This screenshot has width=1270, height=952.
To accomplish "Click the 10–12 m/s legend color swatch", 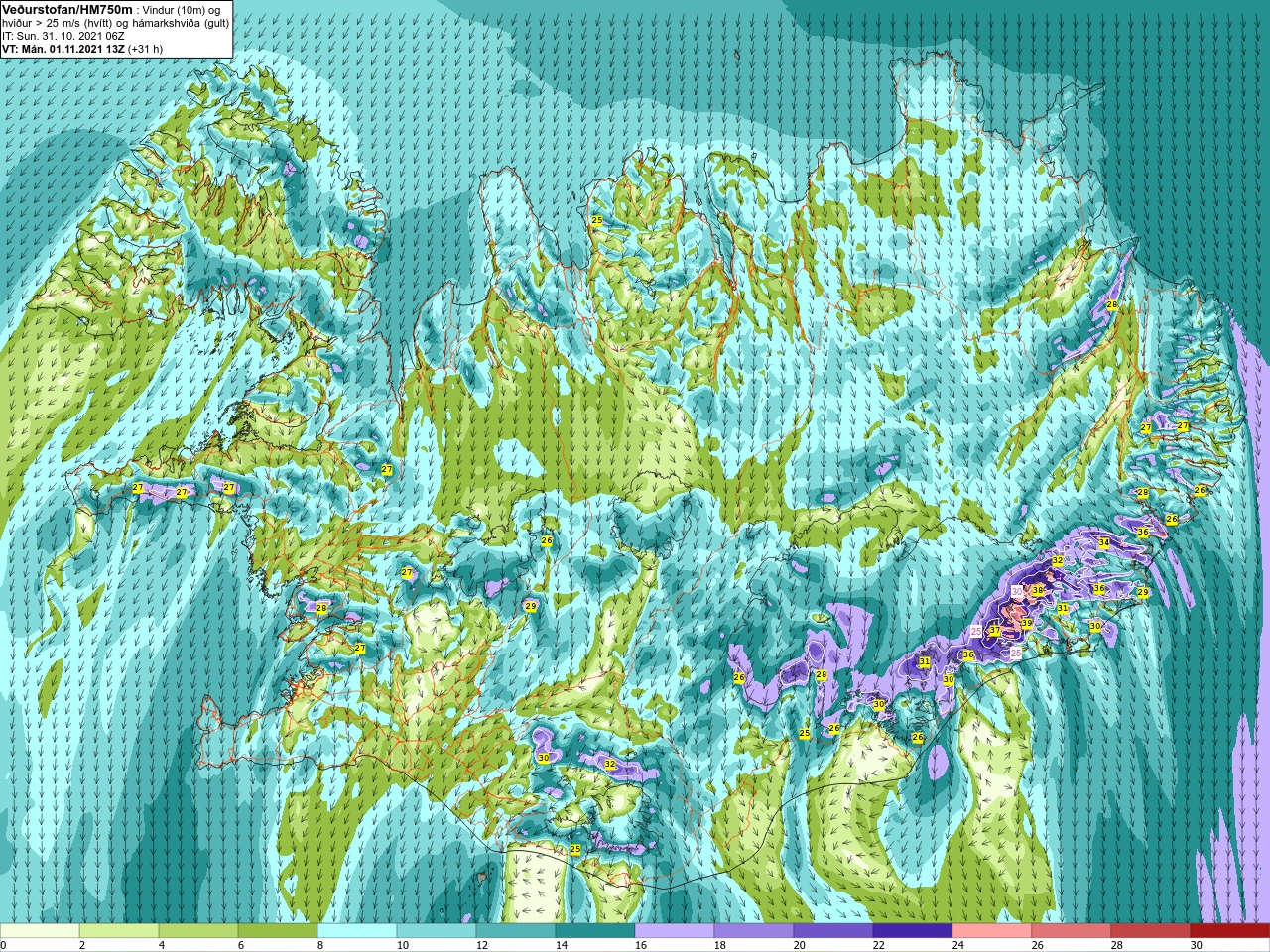I will click(x=437, y=931).
